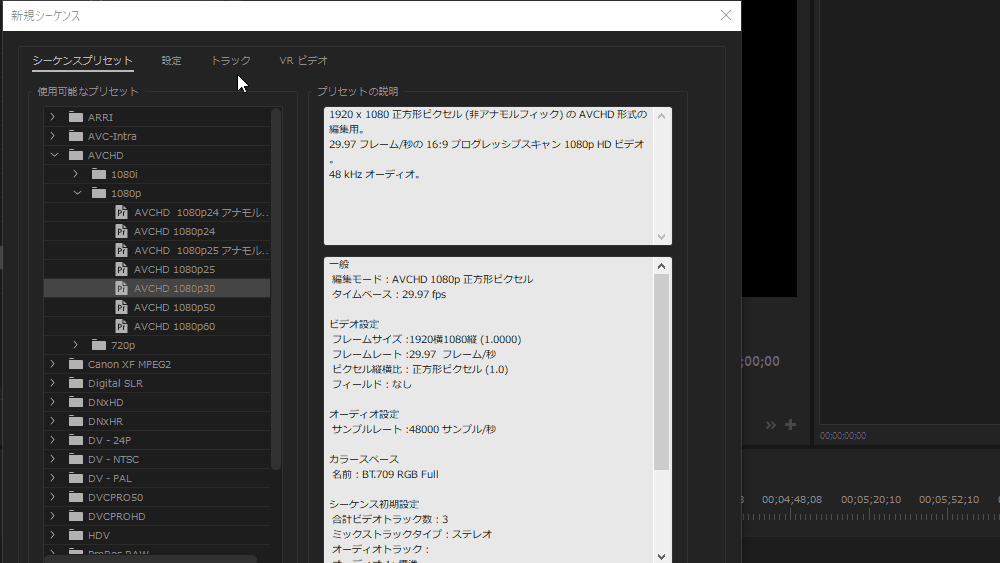Screen dimensions: 1000x563
Task: Click the AVCHD 1080p30 preset file icon
Action: point(121,288)
